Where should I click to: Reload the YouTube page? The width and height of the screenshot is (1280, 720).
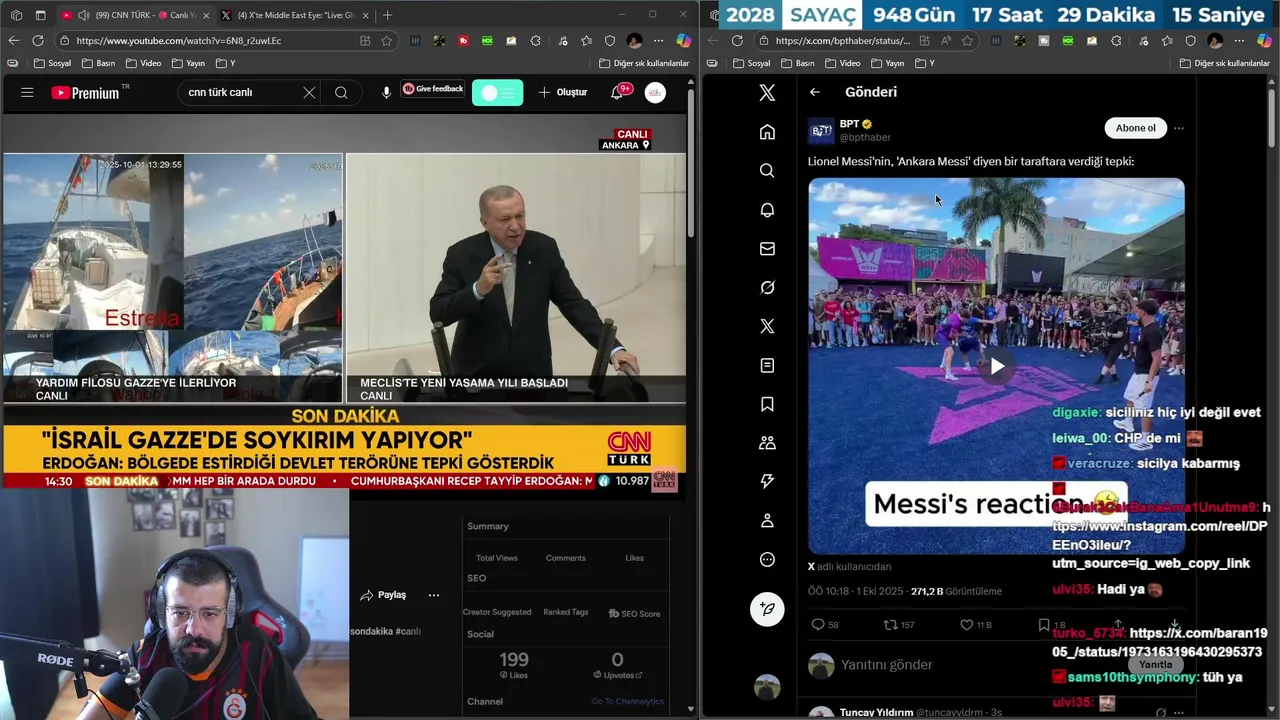[x=37, y=40]
